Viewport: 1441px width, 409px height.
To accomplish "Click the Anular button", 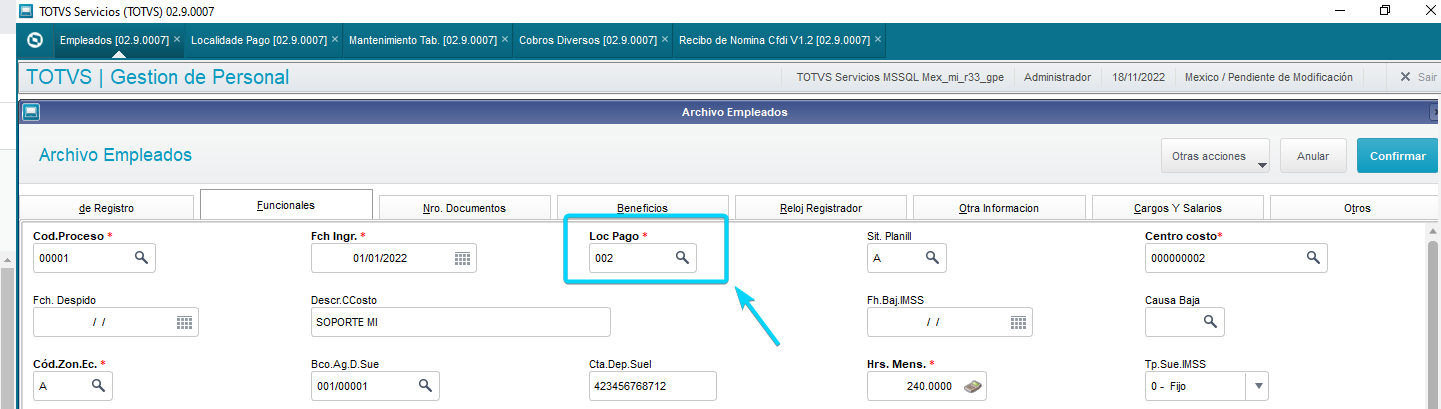I will (x=1313, y=156).
